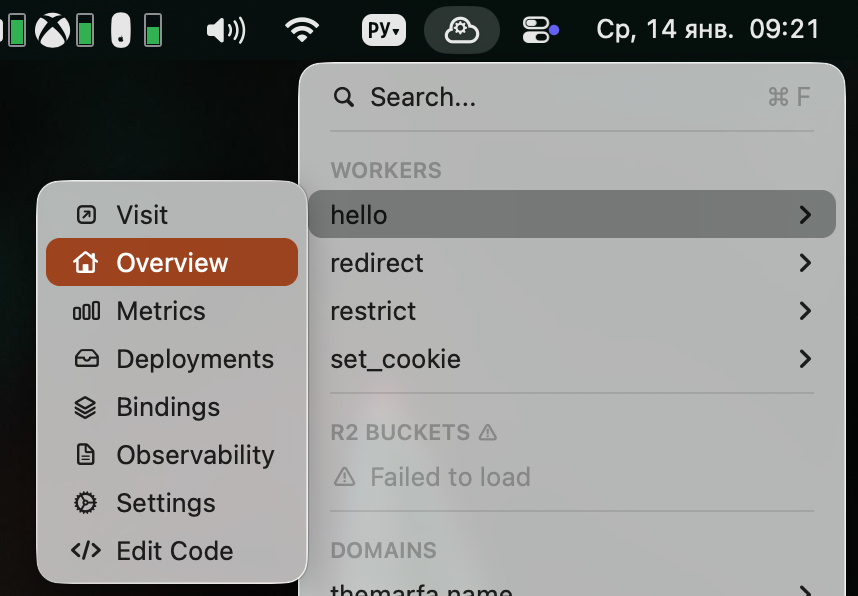Expand the redirect worker submenu chevron

click(805, 263)
